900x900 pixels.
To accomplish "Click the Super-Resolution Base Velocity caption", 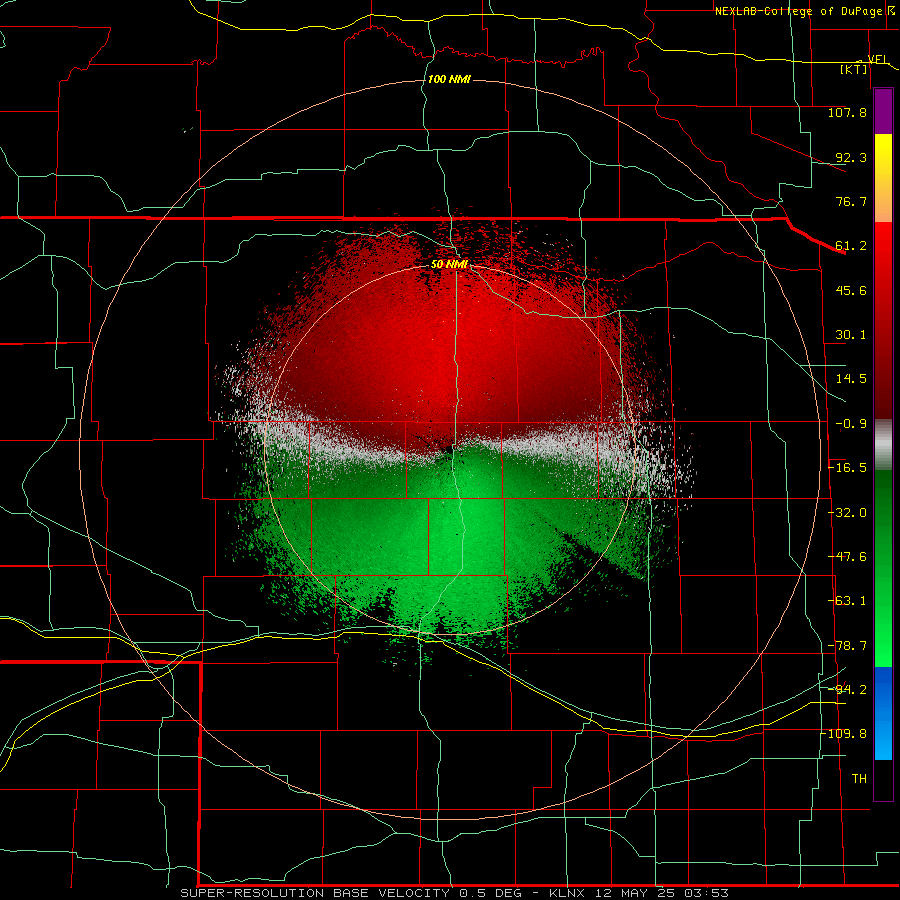I will (454, 893).
